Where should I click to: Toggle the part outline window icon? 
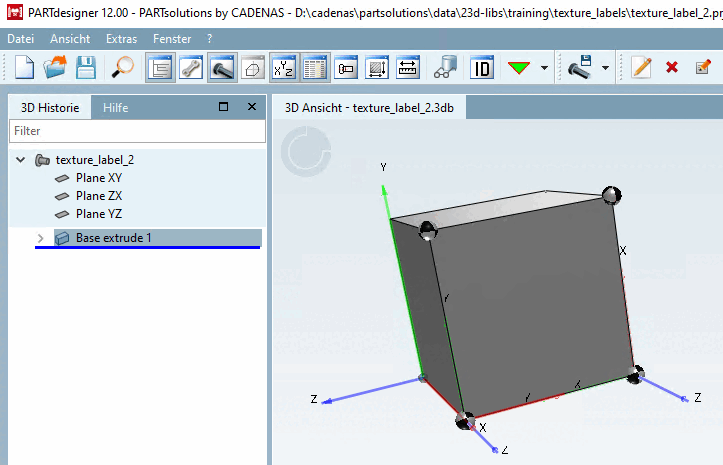[x=346, y=68]
